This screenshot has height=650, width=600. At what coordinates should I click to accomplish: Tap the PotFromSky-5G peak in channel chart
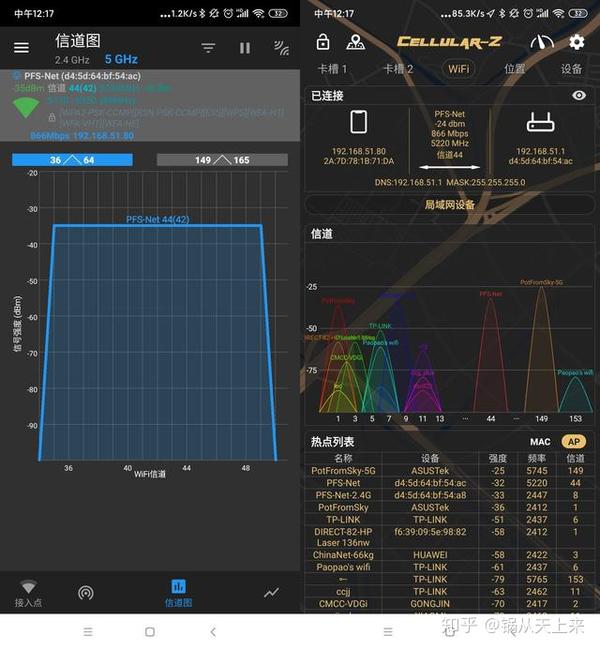click(541, 348)
